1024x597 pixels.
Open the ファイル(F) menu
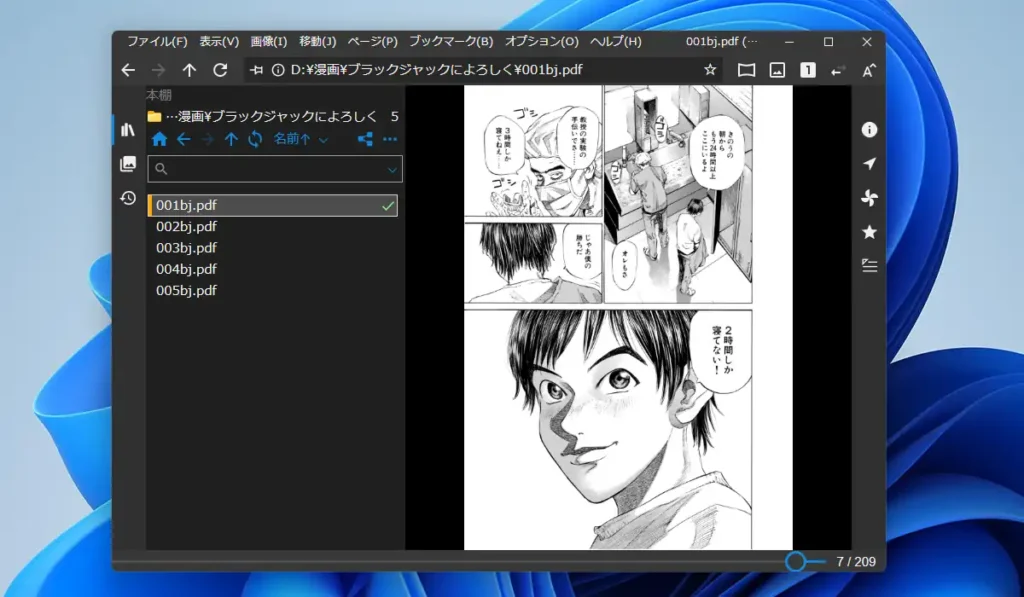click(157, 42)
